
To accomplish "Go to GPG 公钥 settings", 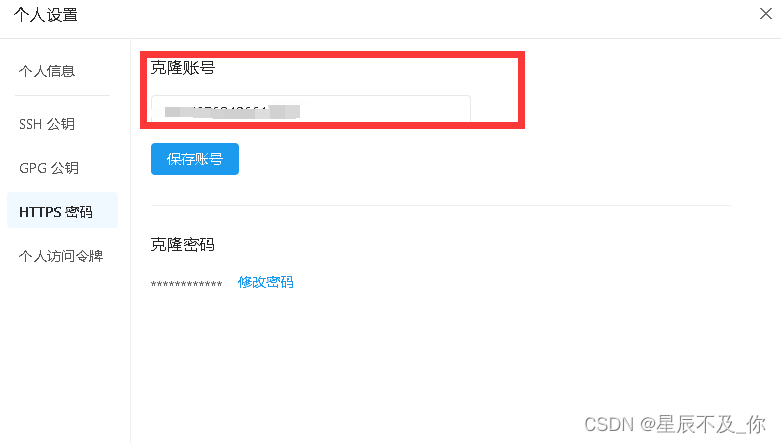I will coord(49,168).
